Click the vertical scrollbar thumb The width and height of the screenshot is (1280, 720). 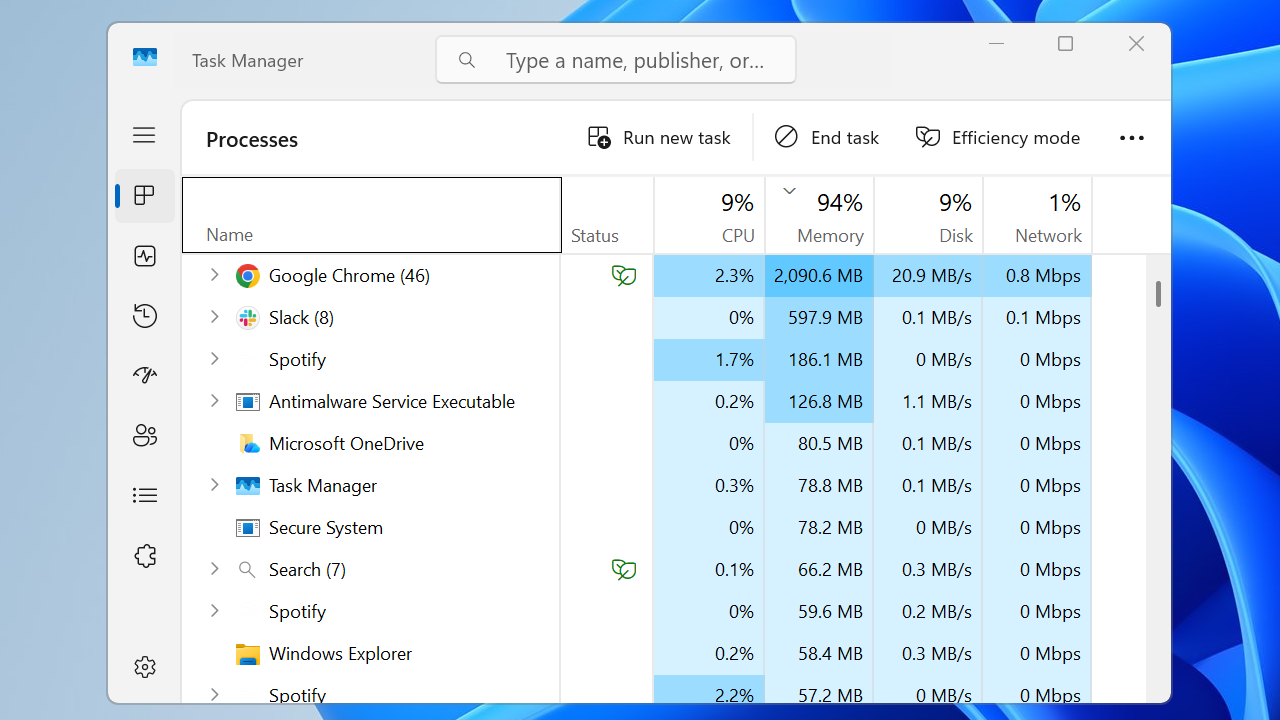click(x=1158, y=294)
